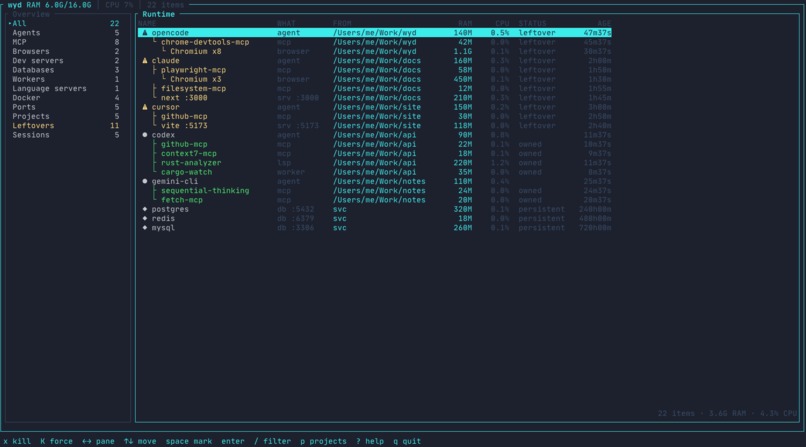Select the redis database row

(x=375, y=218)
